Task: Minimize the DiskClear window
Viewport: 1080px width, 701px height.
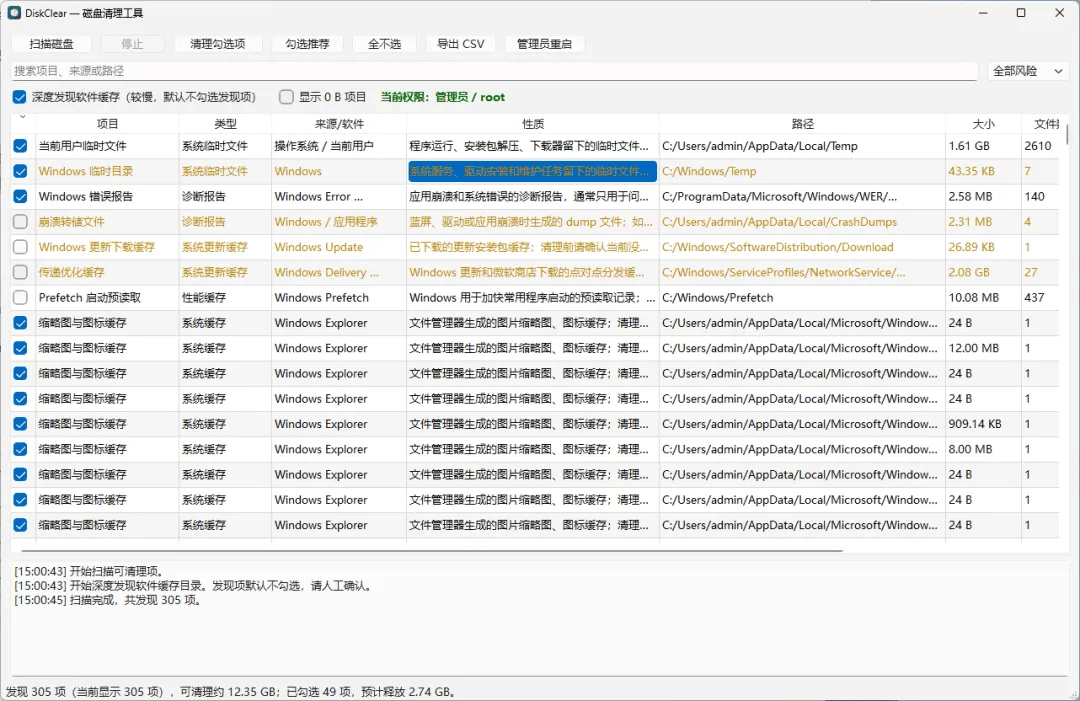Action: click(x=983, y=13)
